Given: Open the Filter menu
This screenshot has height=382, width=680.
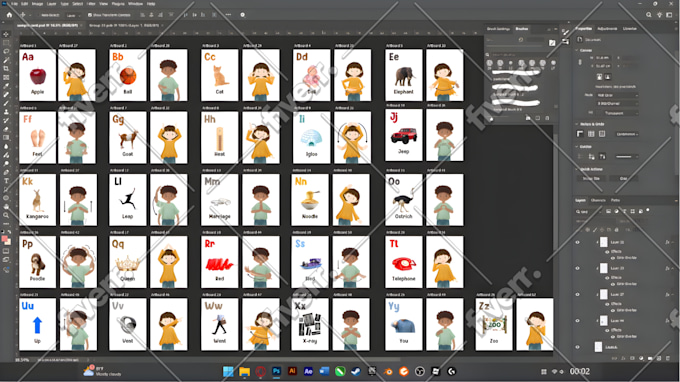Looking at the screenshot, I should [x=91, y=4].
